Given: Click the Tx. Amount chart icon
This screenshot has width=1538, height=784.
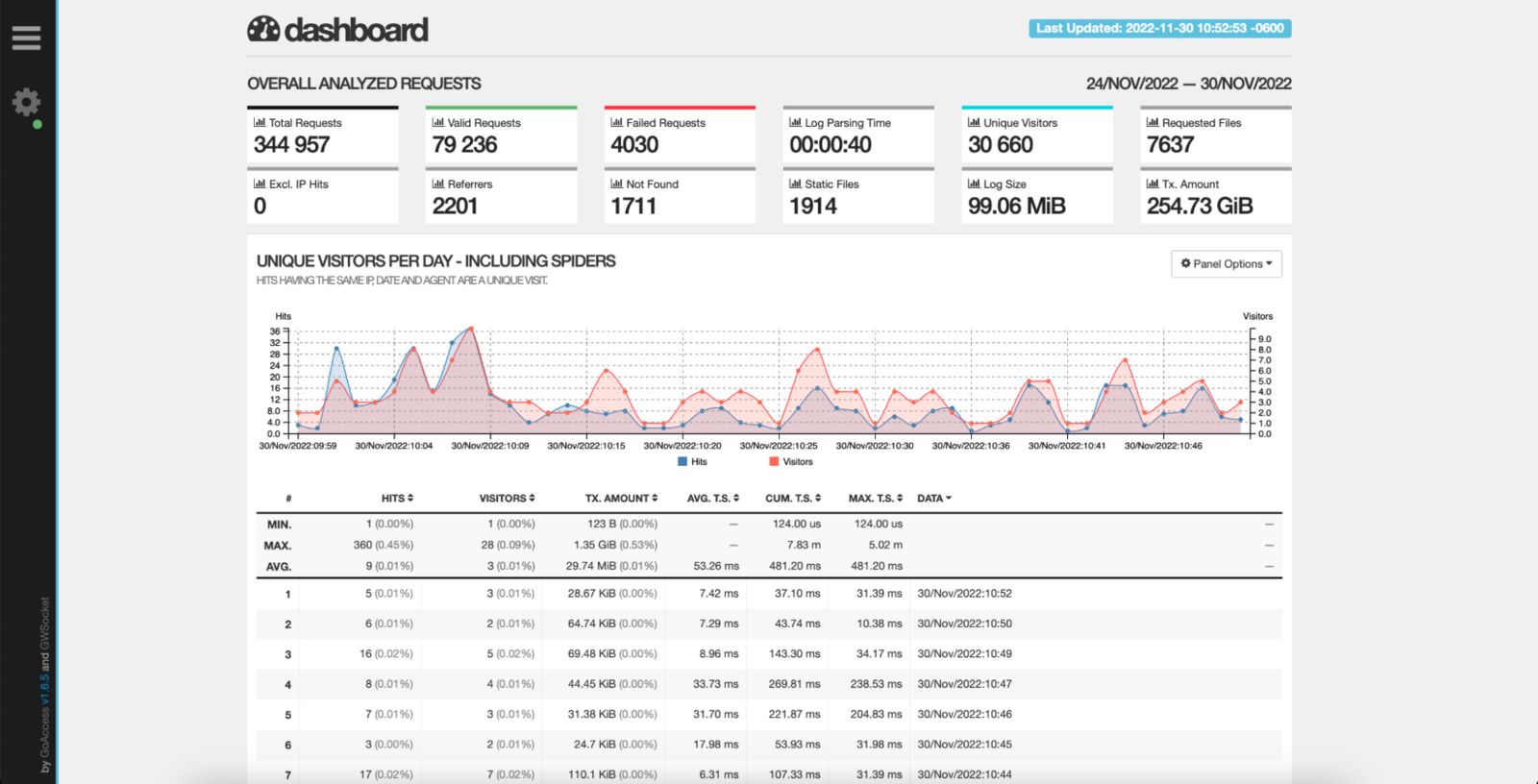Looking at the screenshot, I should point(1153,184).
